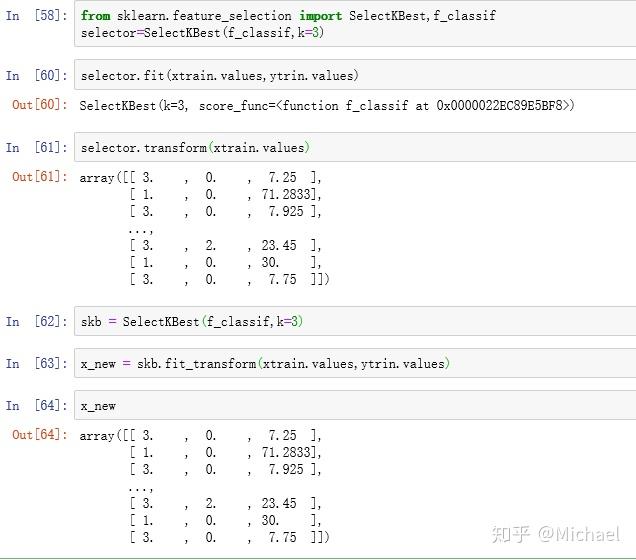Click the import line in cell 58
Screen dimensions: 636x560
[x=288, y=16]
